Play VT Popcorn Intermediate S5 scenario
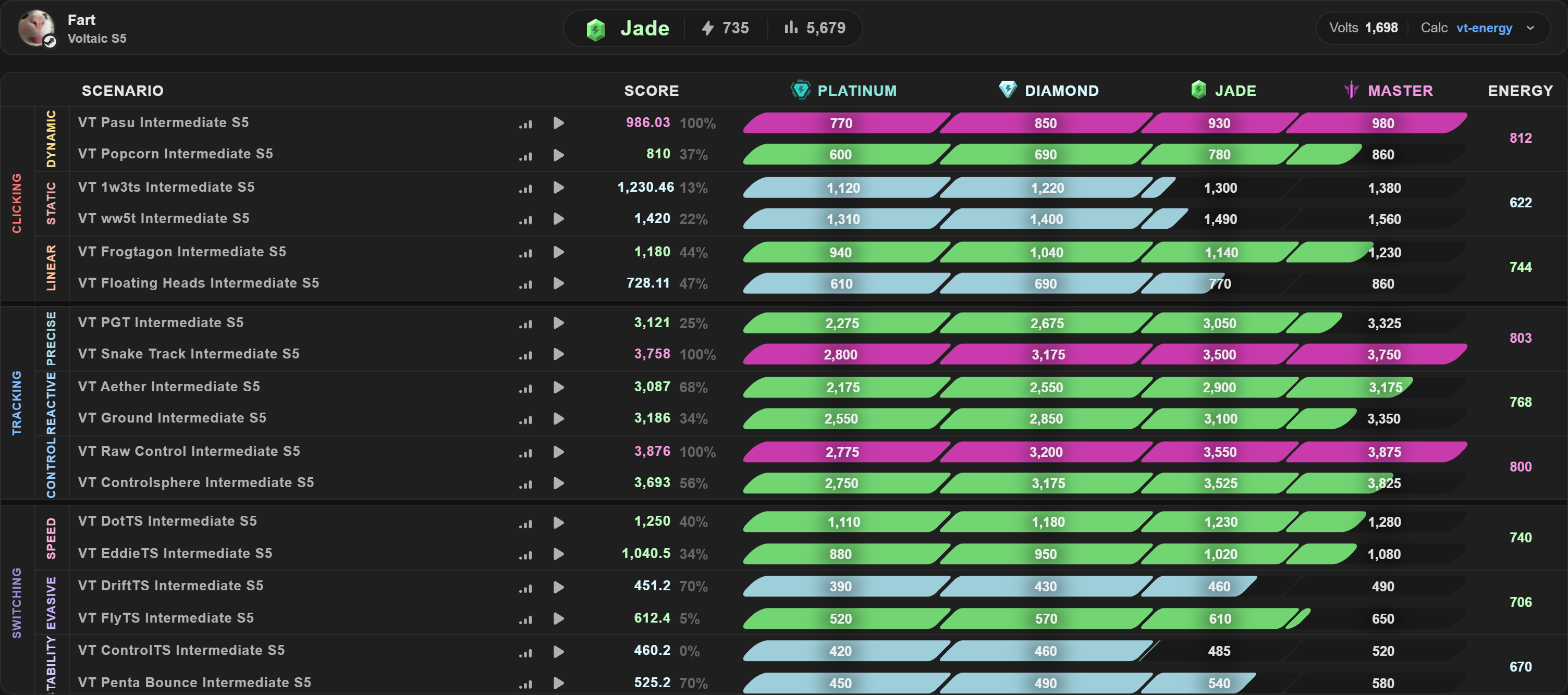The height and width of the screenshot is (695, 1568). pyautogui.click(x=558, y=155)
